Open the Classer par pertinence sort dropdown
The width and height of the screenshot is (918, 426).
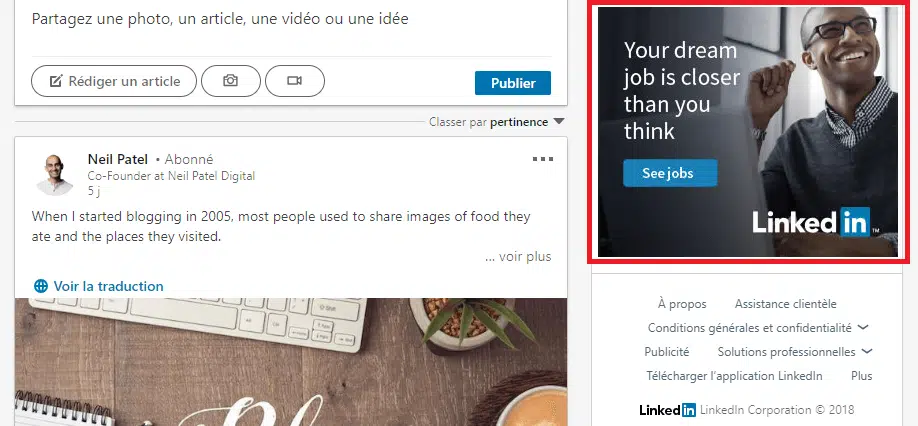[559, 122]
